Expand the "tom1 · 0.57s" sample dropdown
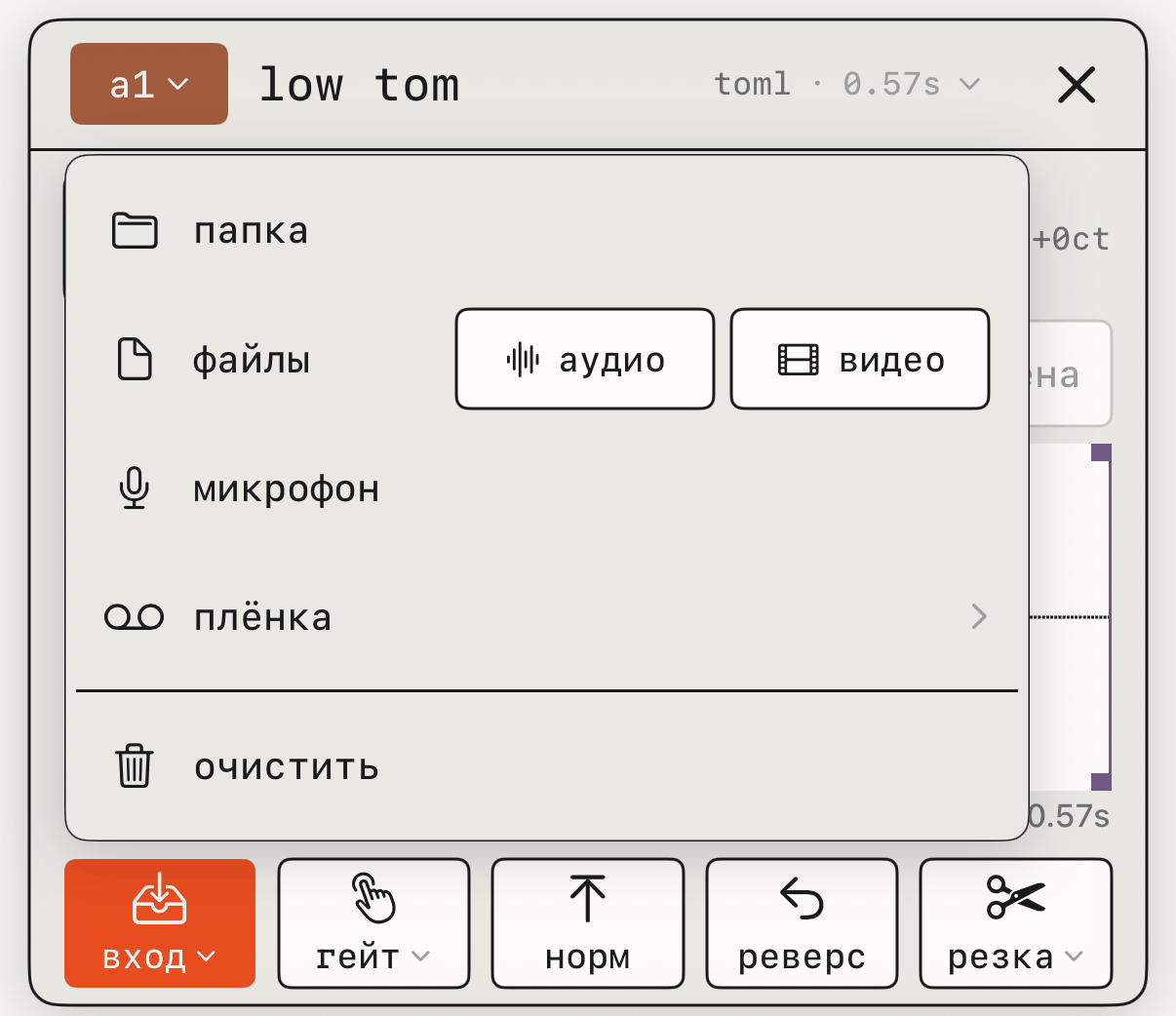Screen dimensions: 1176x1016 (x=846, y=85)
